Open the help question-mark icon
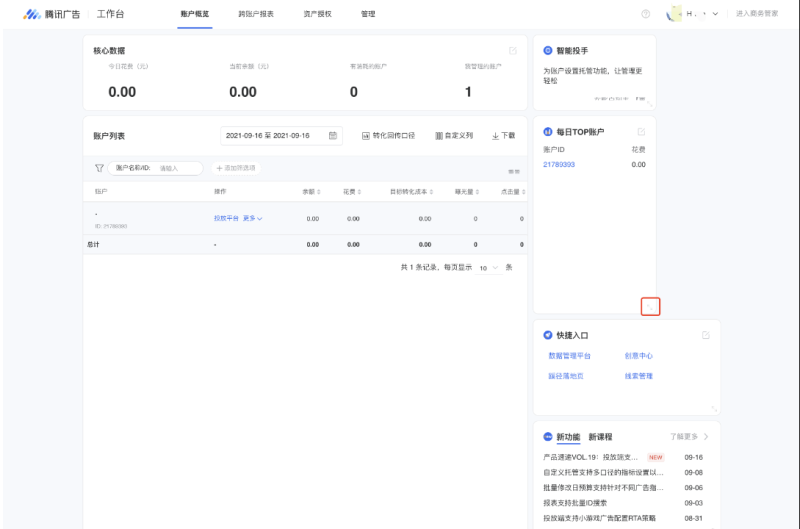This screenshot has height=529, width=800. 645,14
